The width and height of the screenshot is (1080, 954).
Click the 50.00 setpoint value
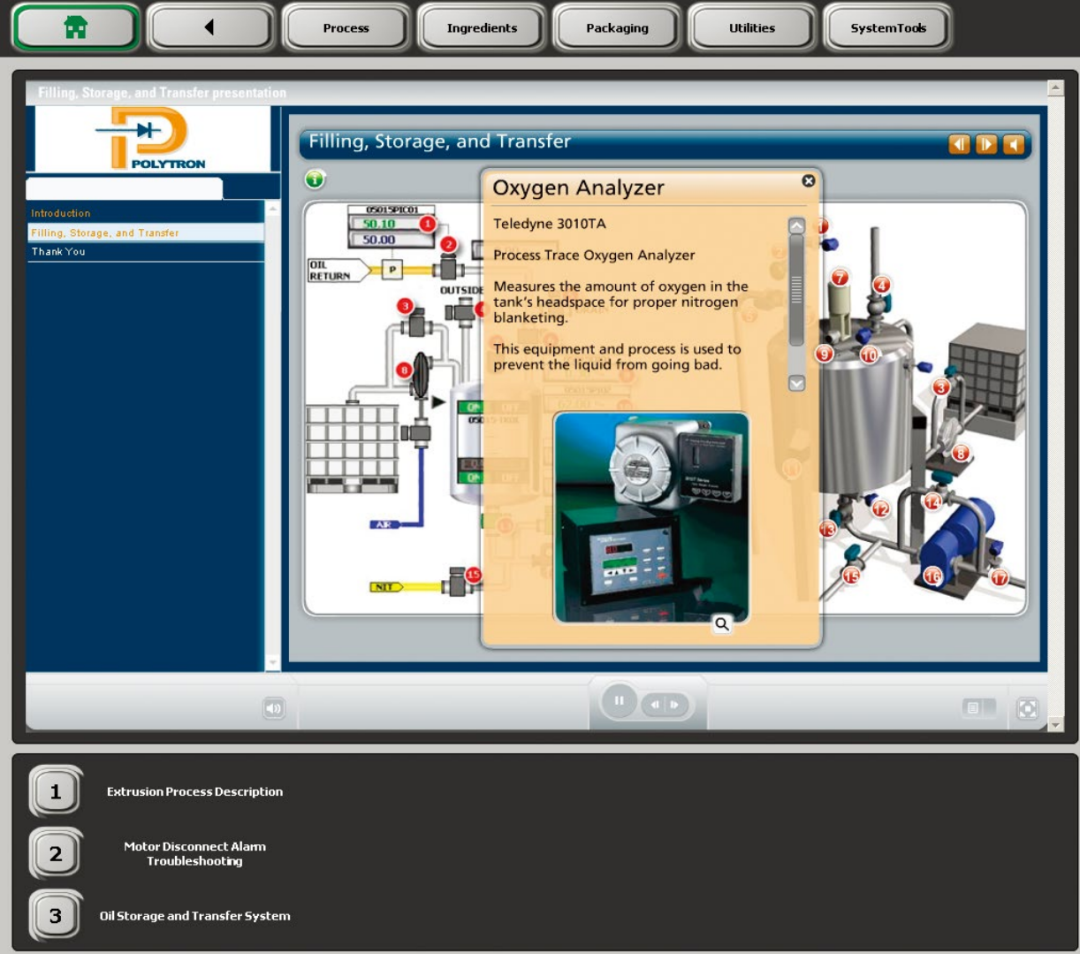[x=379, y=240]
